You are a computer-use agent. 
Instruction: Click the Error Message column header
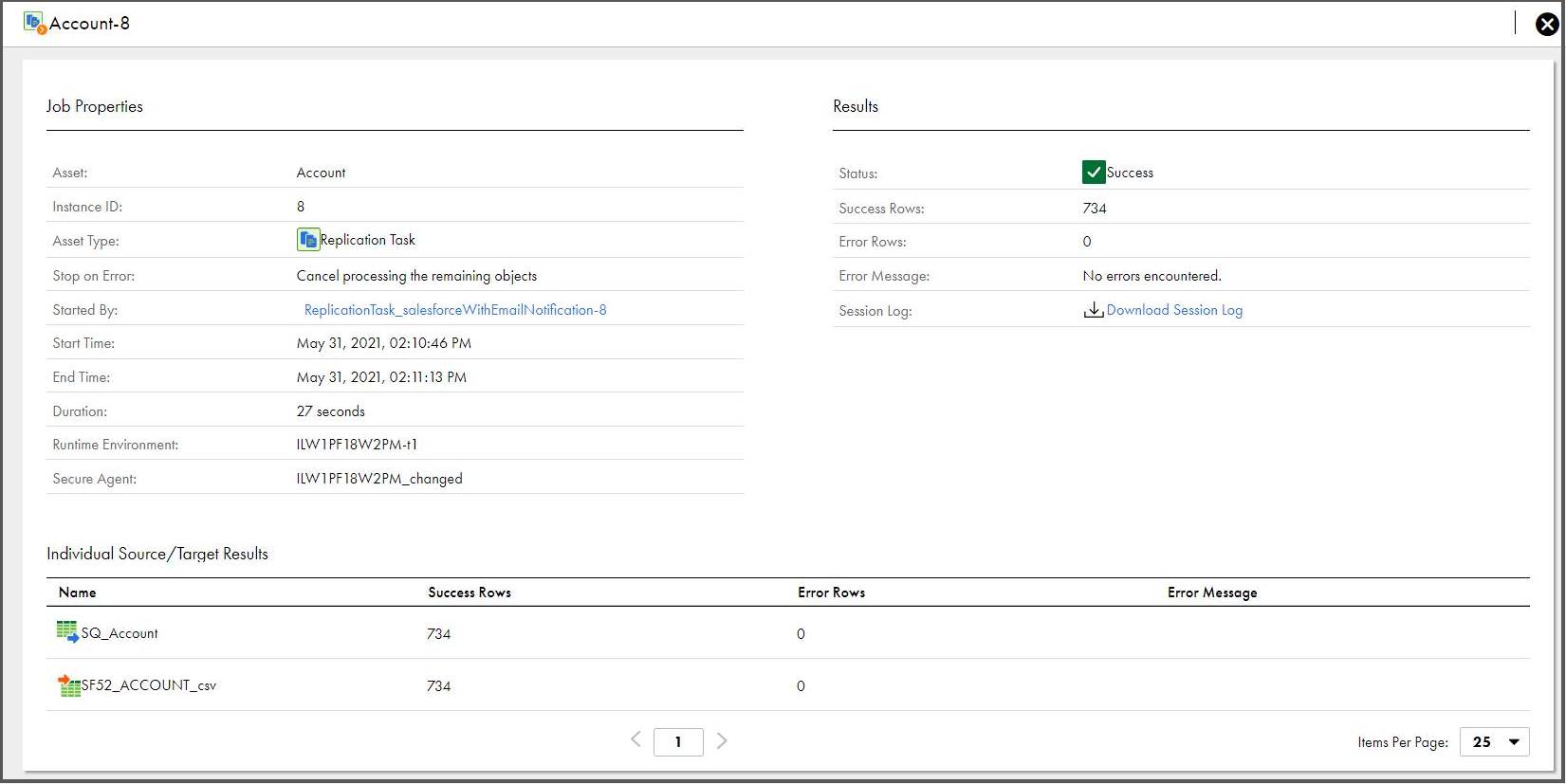tap(1212, 593)
